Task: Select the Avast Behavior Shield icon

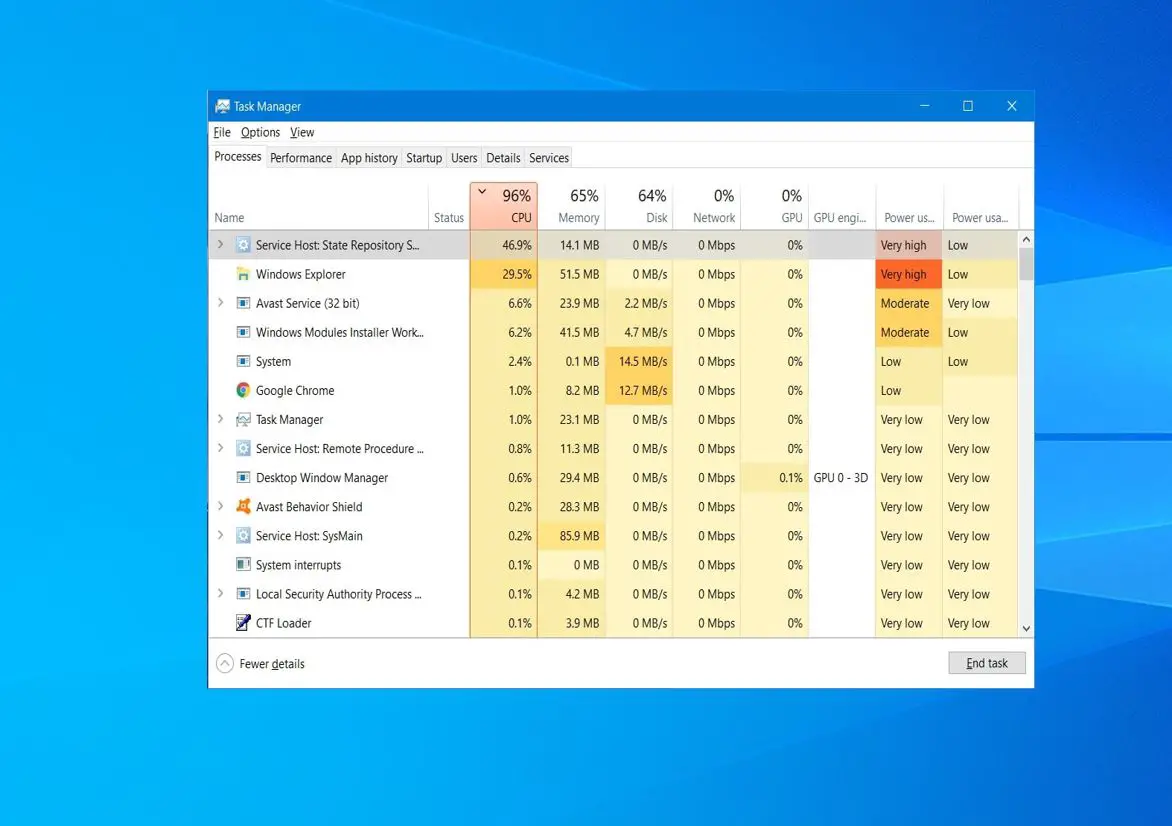Action: tap(243, 507)
